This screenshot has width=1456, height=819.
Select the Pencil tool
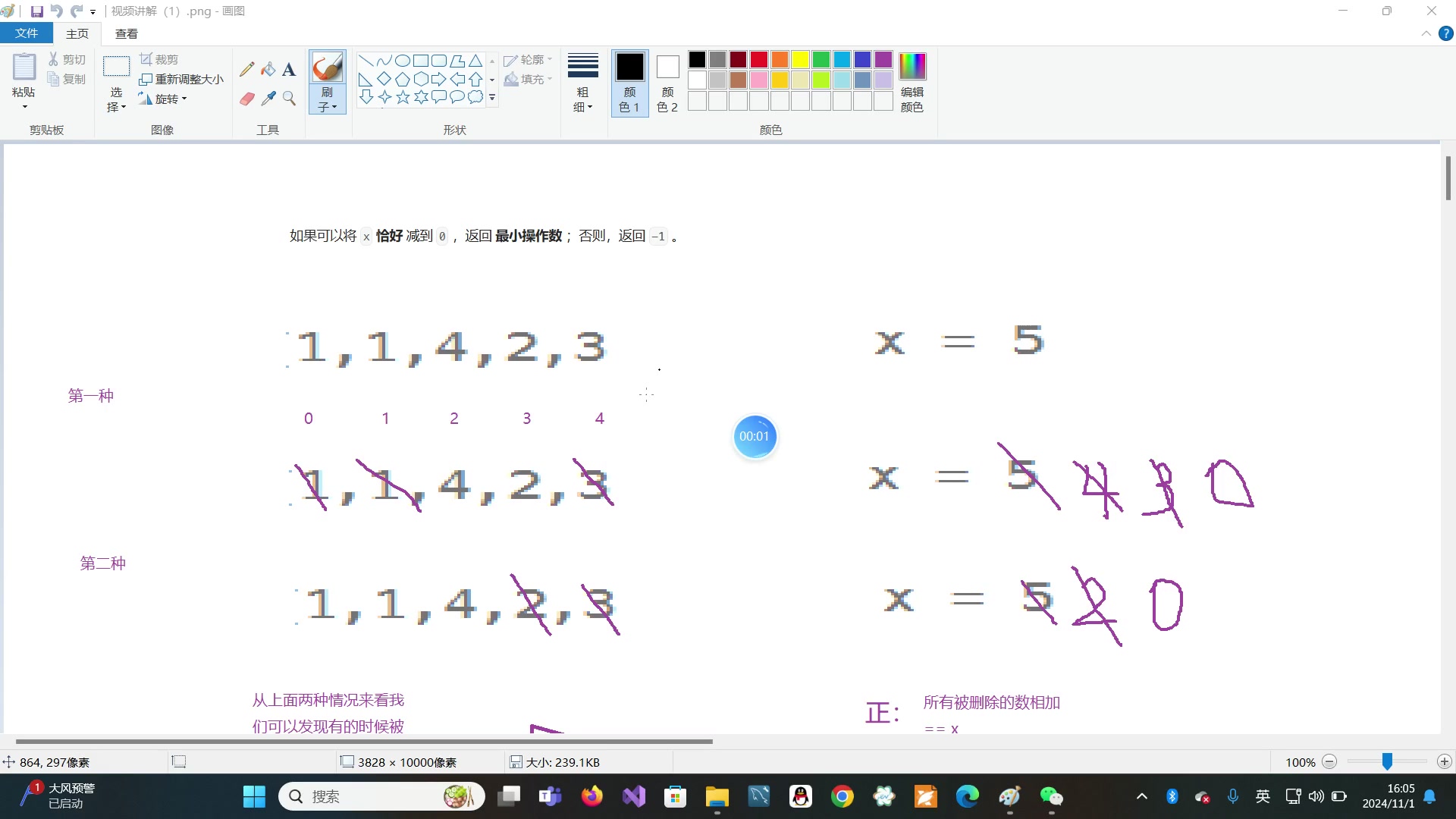coord(246,70)
